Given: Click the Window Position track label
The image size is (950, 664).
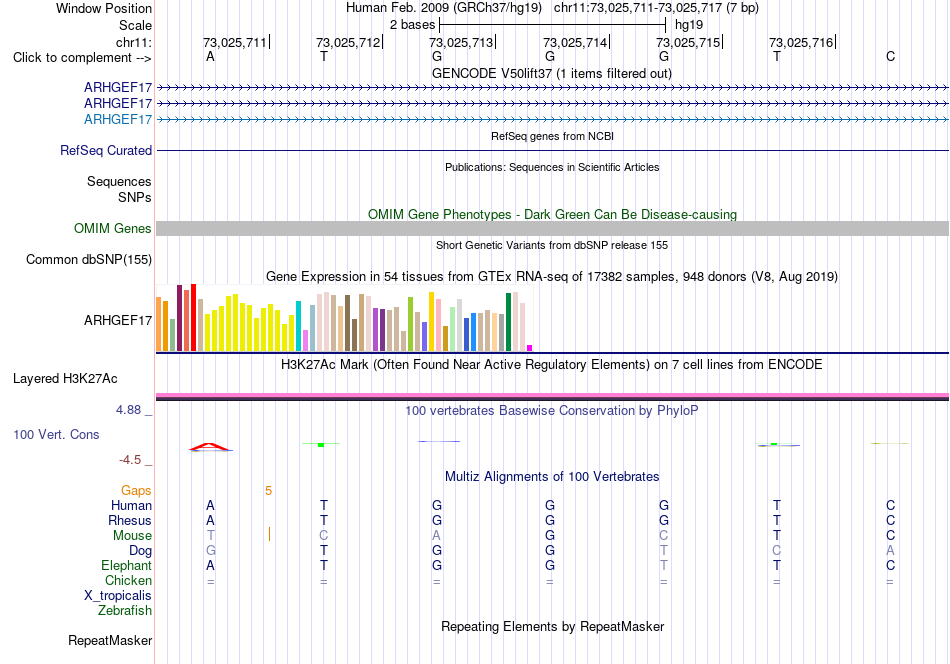Looking at the screenshot, I should pos(104,8).
